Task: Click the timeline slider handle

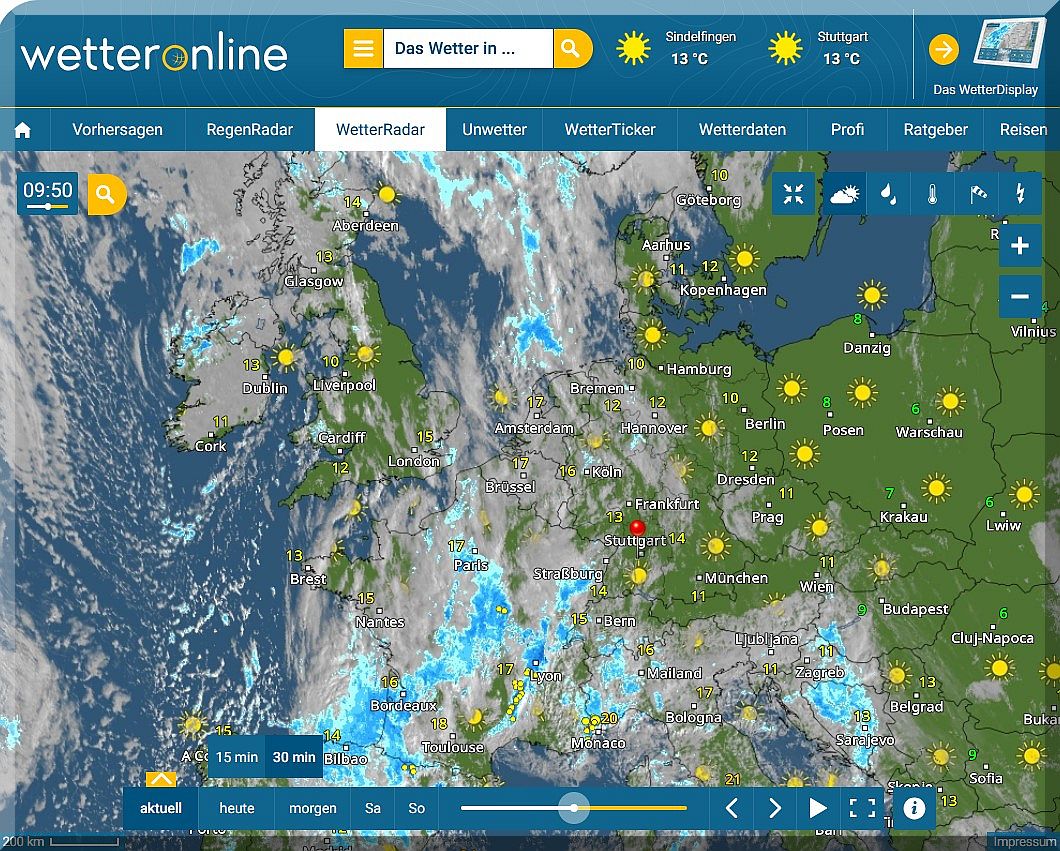Action: [574, 808]
